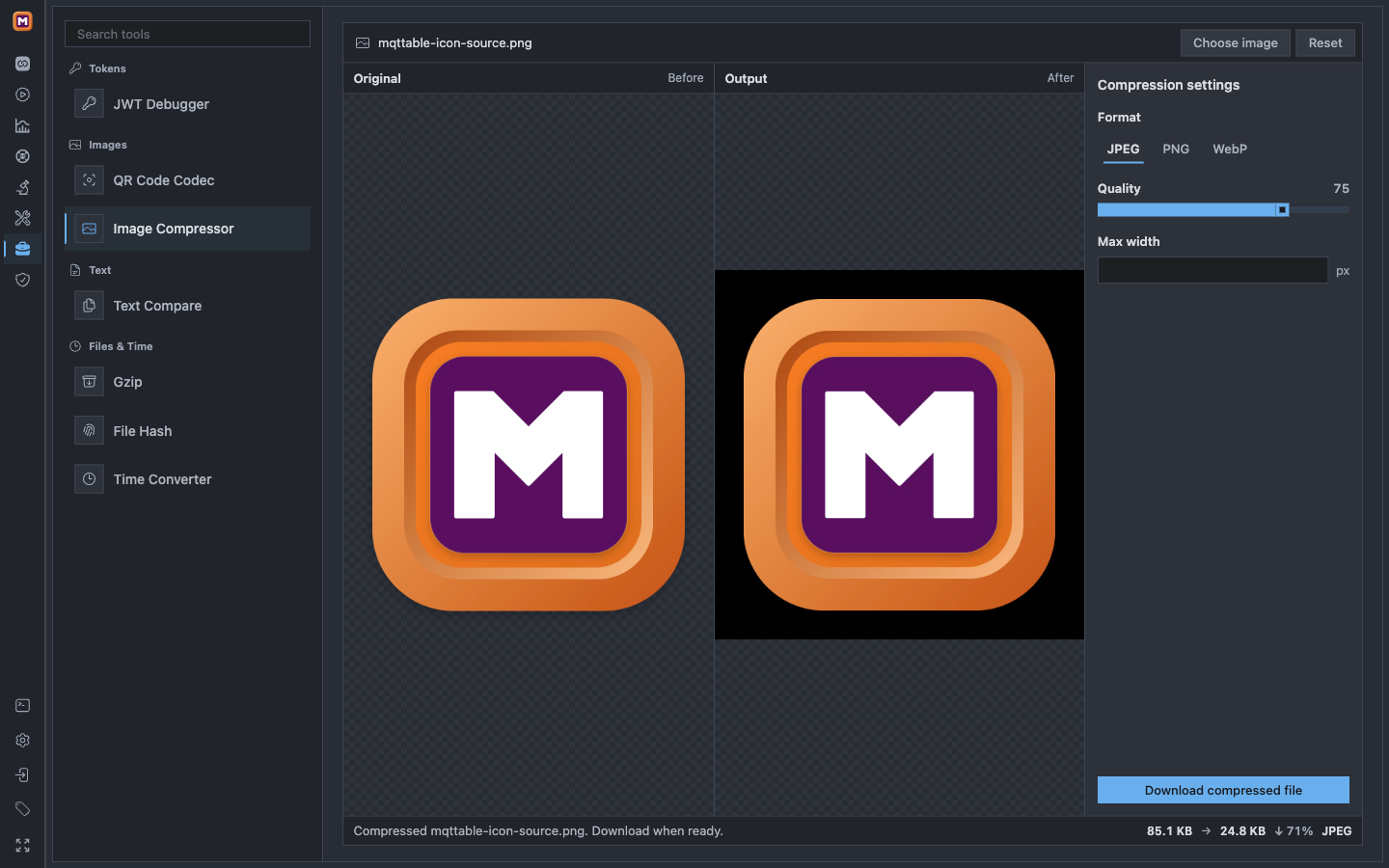Open the microscope icon in the sidebar
The image size is (1389, 868).
(22, 187)
